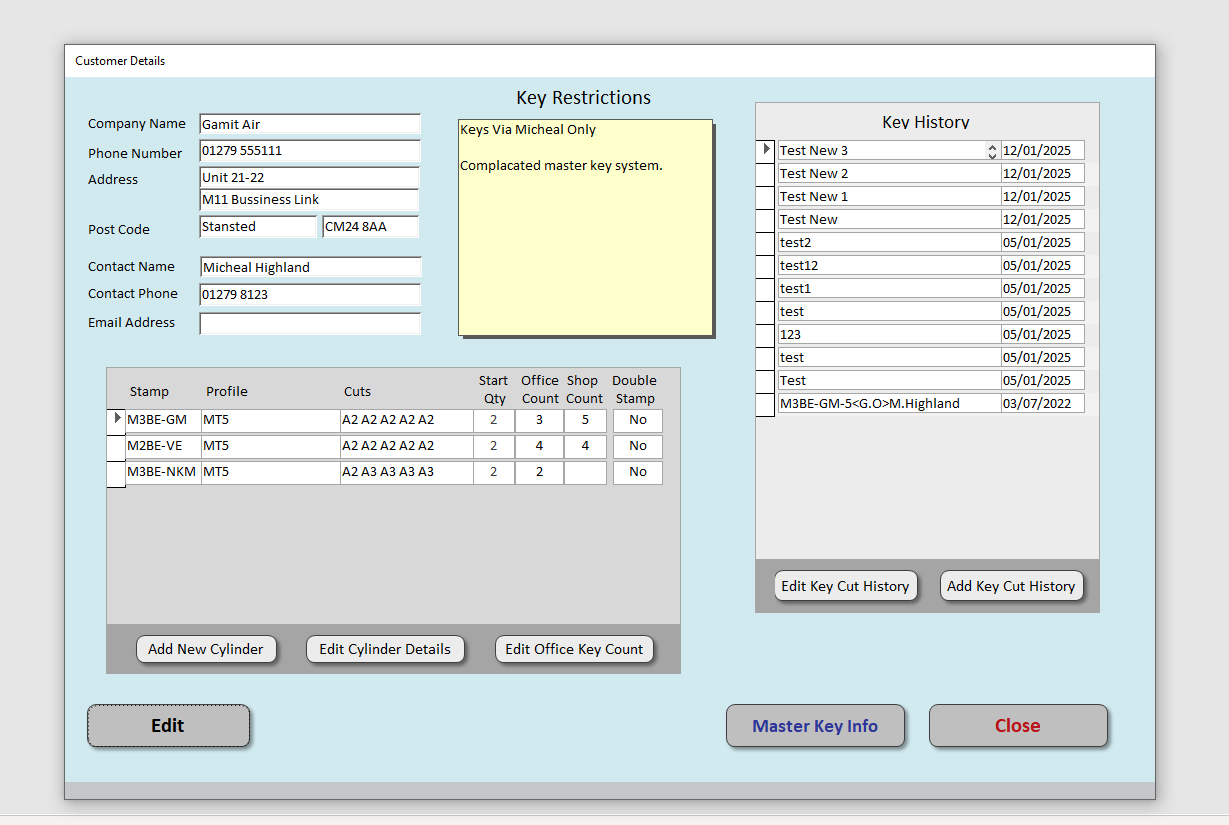Open Edit Cylinder Details
1229x825 pixels.
coord(385,649)
